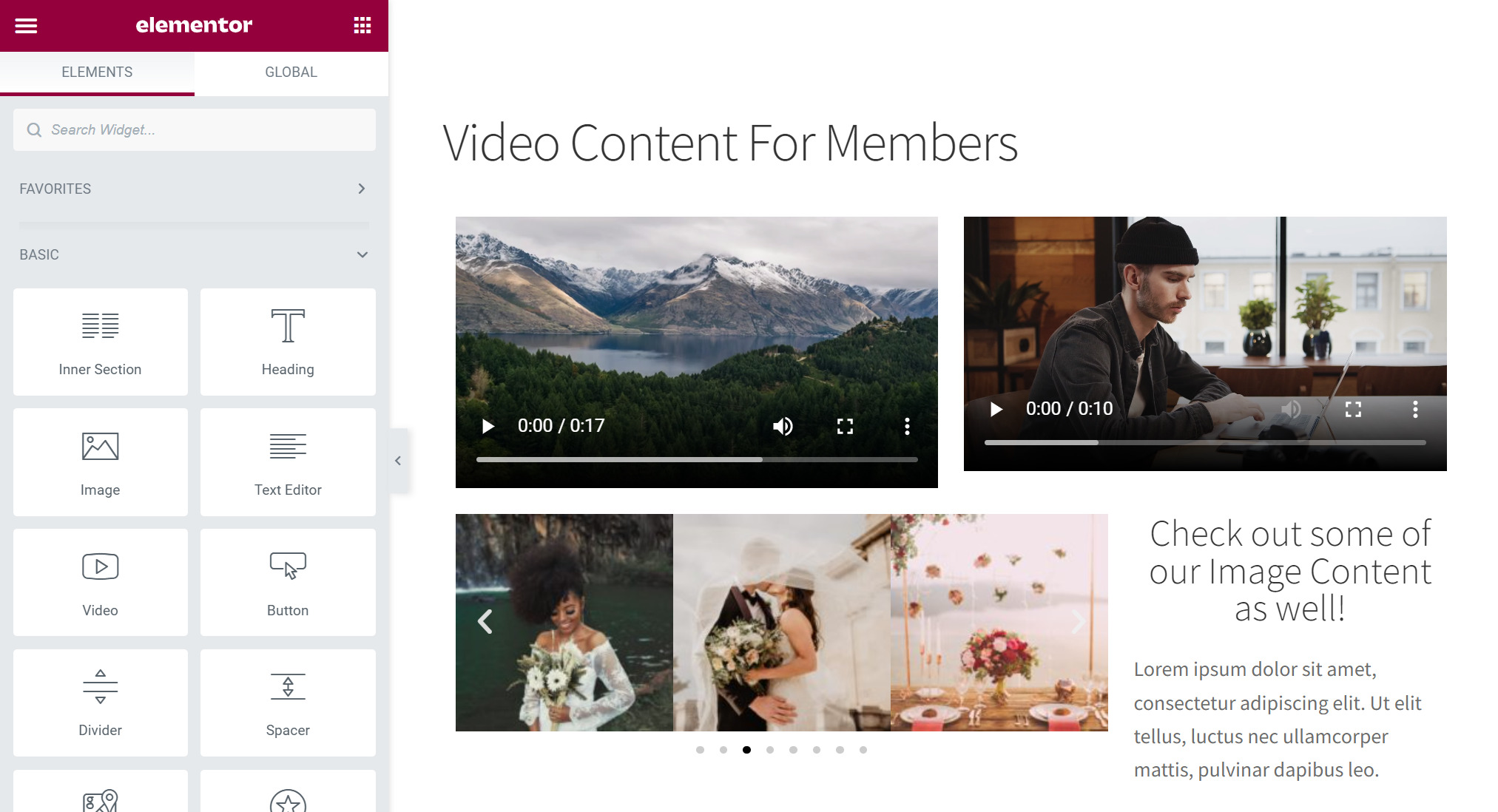
Task: Switch to the GLOBAL tab
Action: coord(291,72)
